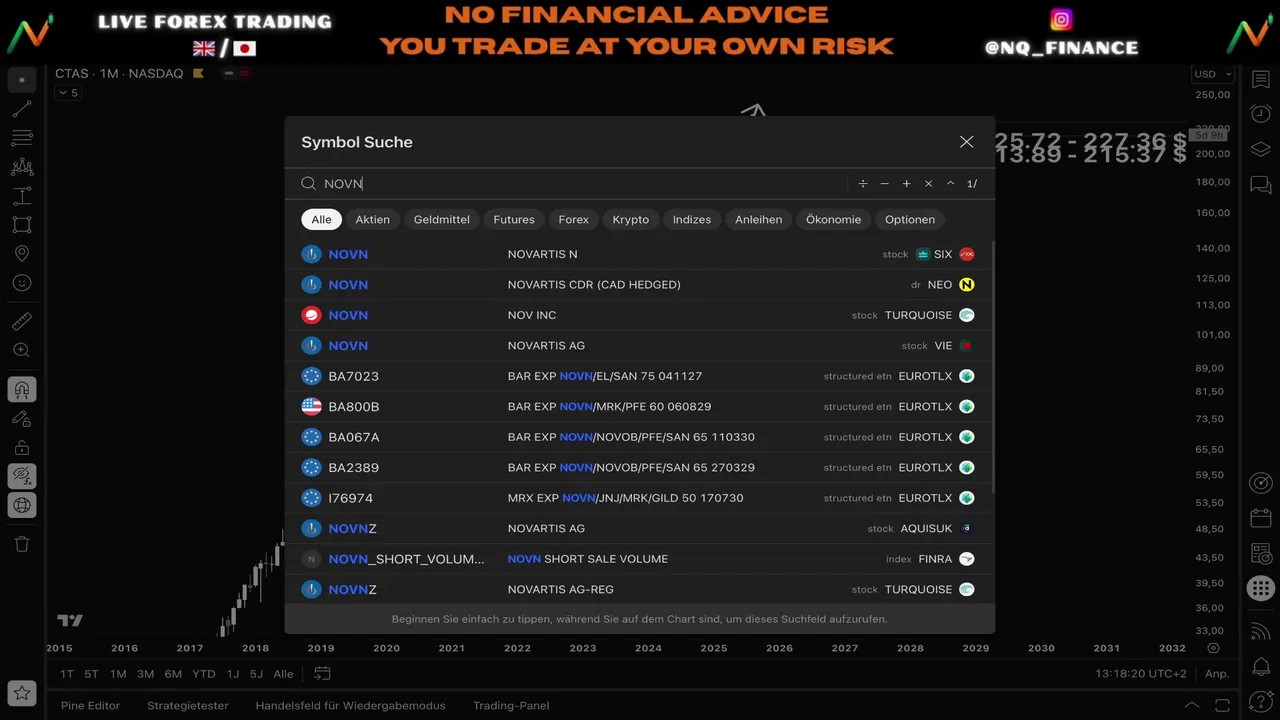Select the Geldmittel filter tab

[442, 219]
